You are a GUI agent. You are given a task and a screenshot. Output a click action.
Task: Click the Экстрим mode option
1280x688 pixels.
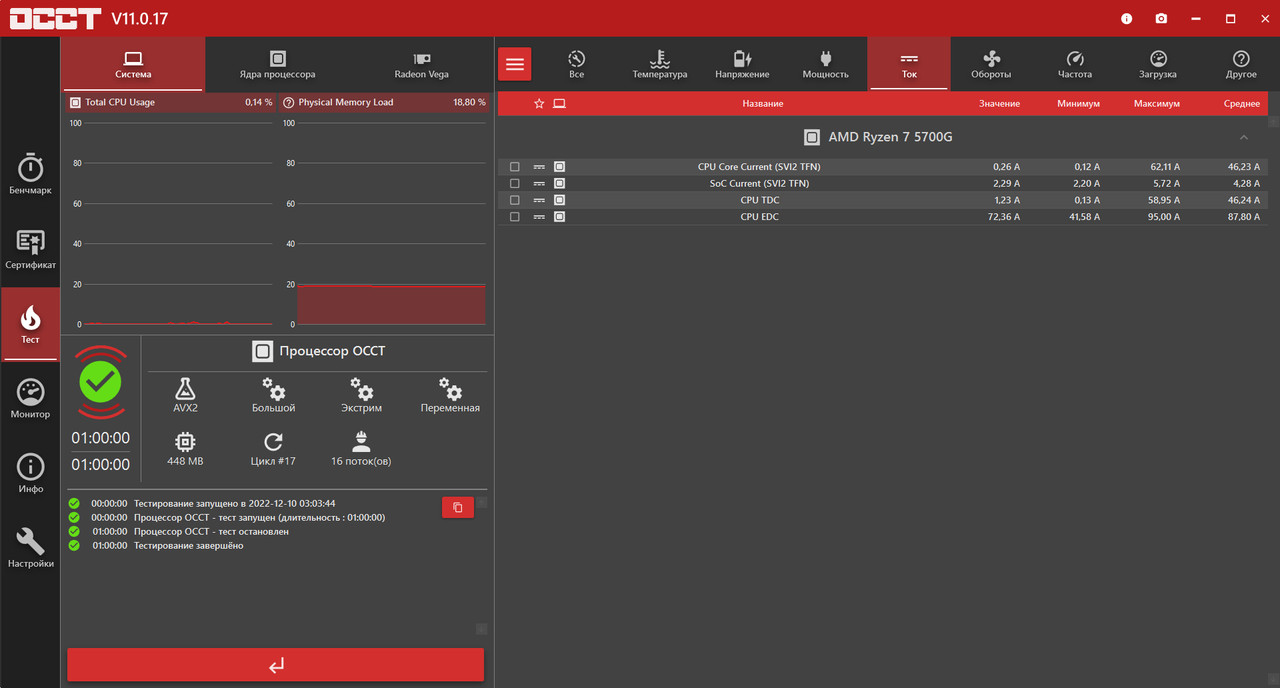361,395
